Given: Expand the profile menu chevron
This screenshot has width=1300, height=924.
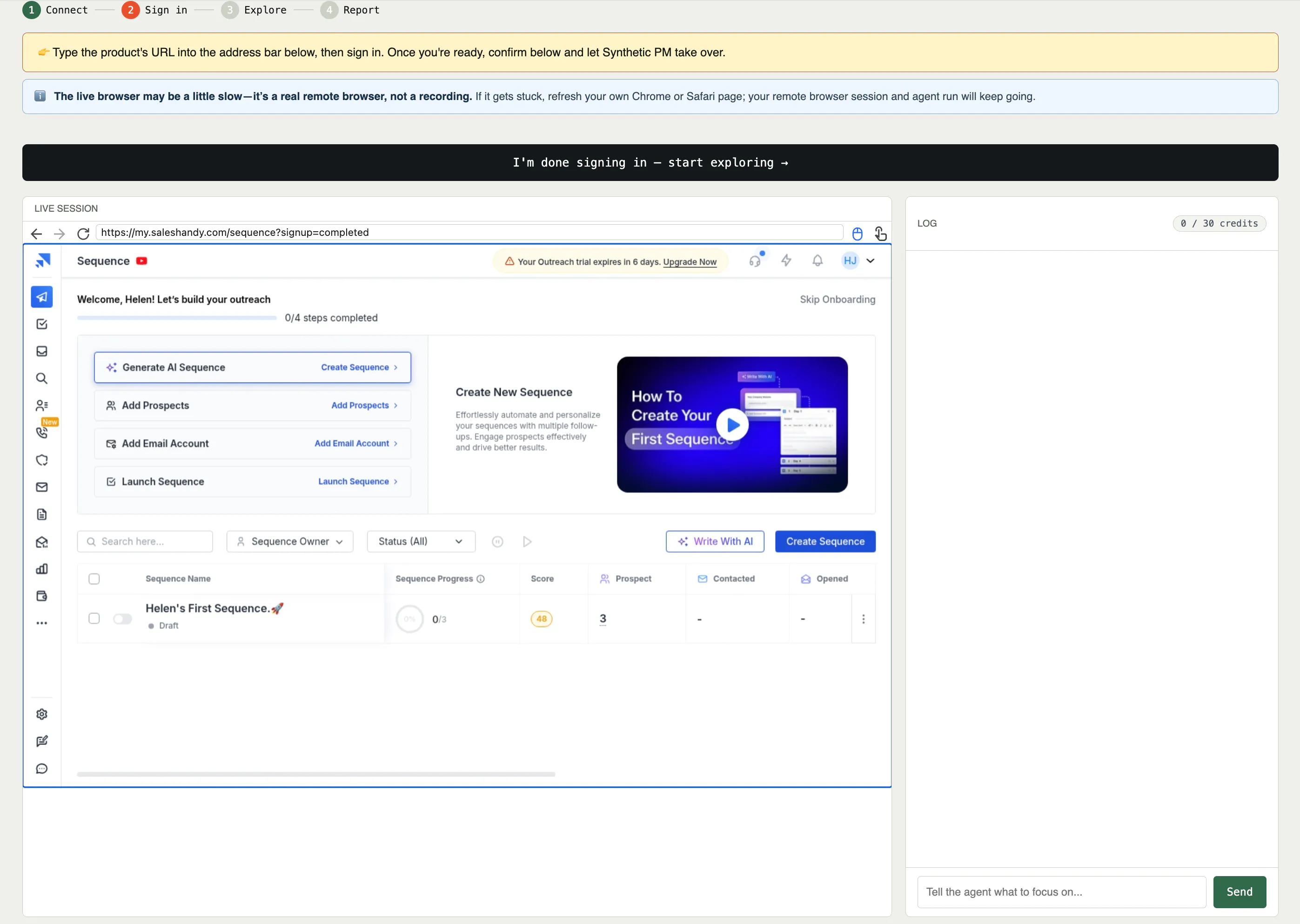Looking at the screenshot, I should pyautogui.click(x=871, y=261).
